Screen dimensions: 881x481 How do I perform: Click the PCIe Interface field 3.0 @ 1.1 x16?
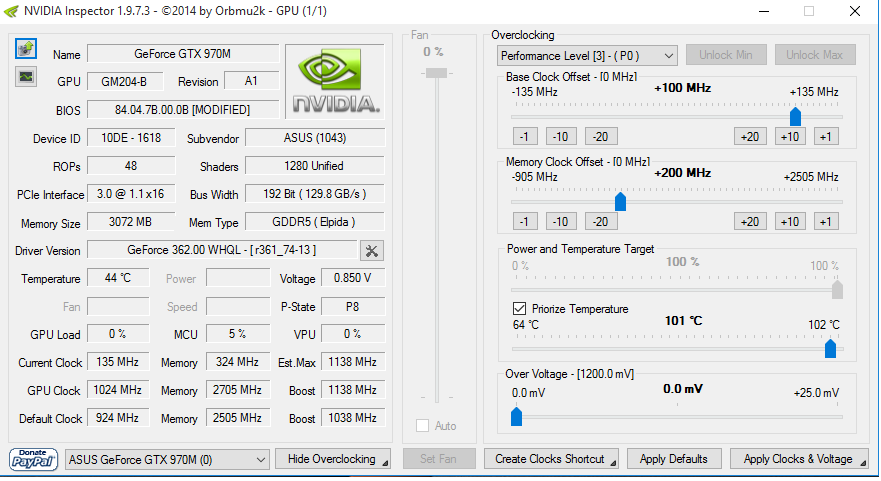point(131,194)
